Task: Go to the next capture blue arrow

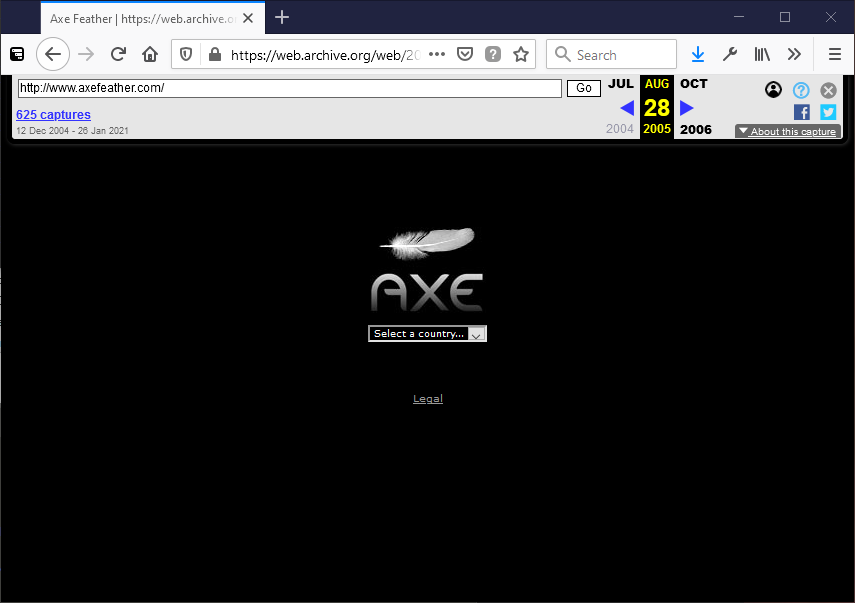Action: (687, 108)
